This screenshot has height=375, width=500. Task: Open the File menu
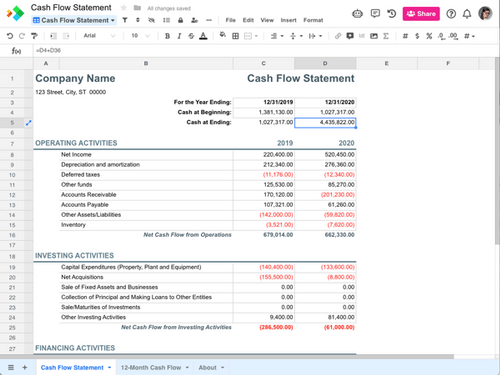230,20
